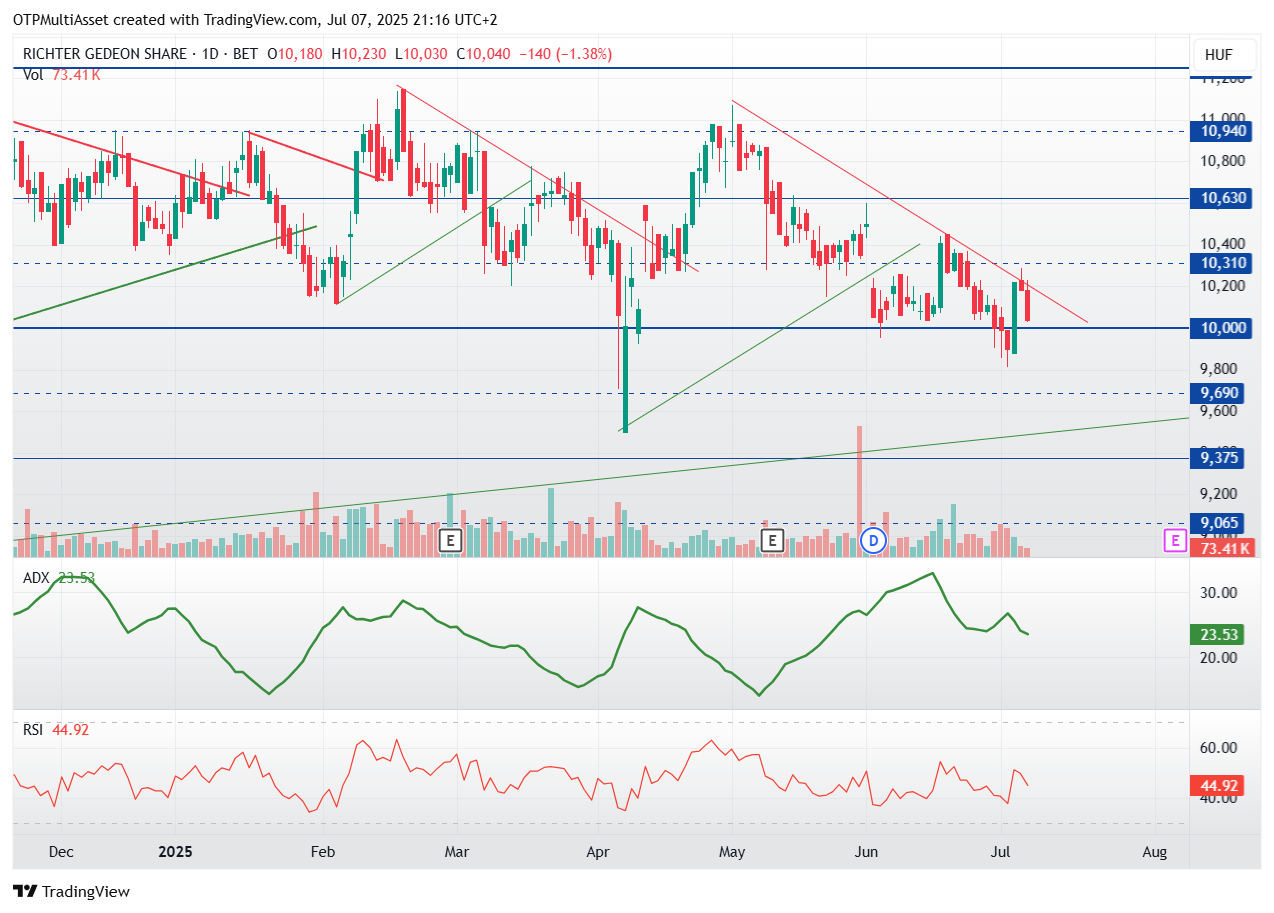This screenshot has height=913, width=1274.
Task: Click the 10,200 price axis tick
Action: (1224, 286)
